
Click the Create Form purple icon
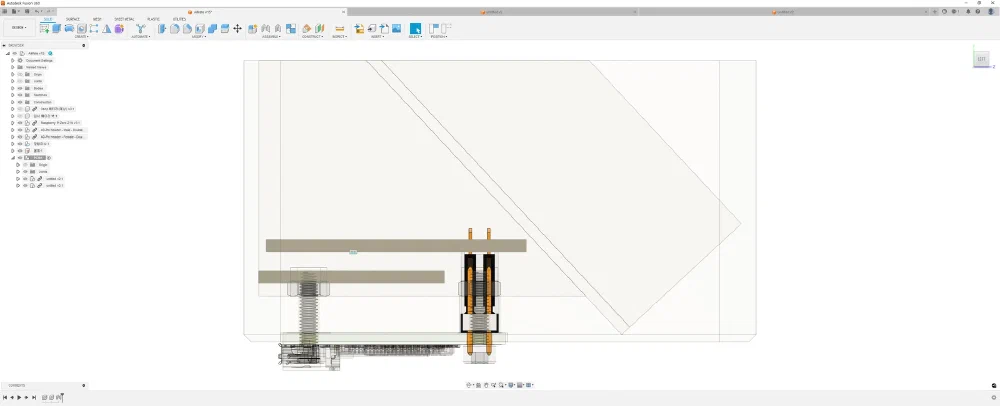(x=119, y=29)
